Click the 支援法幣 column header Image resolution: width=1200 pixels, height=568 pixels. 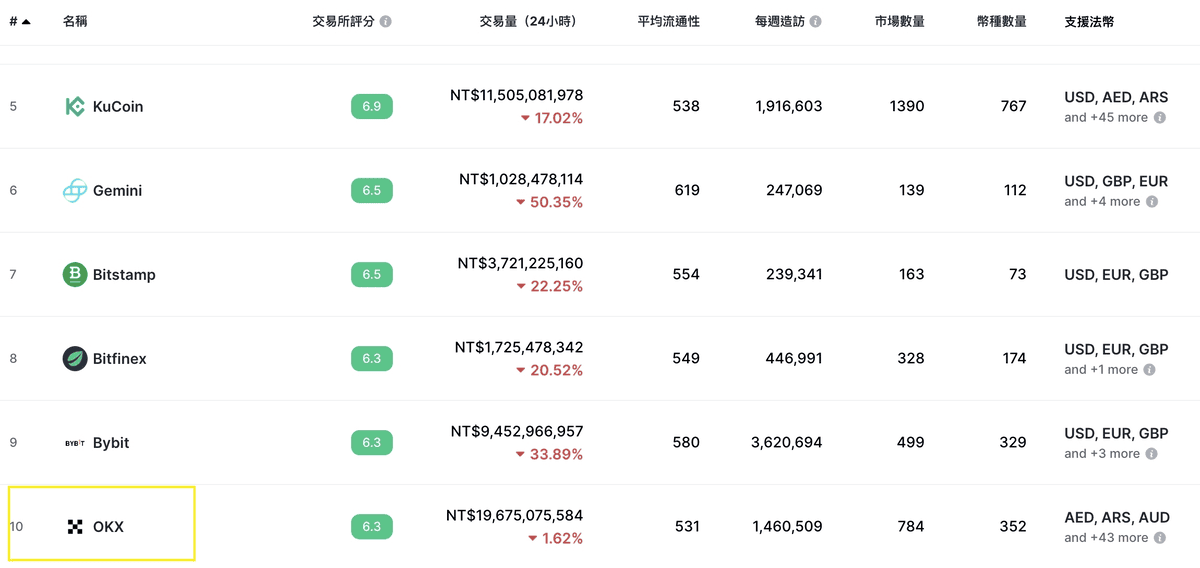point(1090,21)
